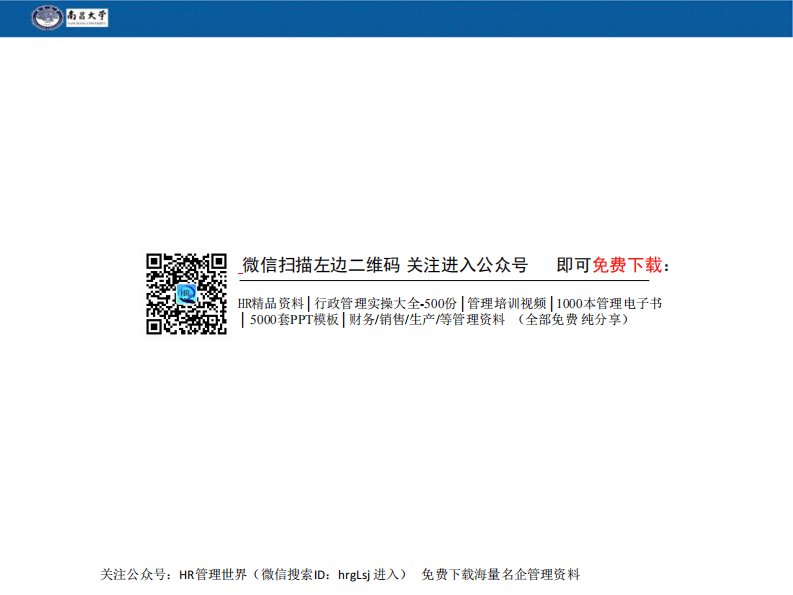Viewport: 793px width, 595px height.
Task: Click the text '1000本管理电子书'
Action: pos(609,304)
